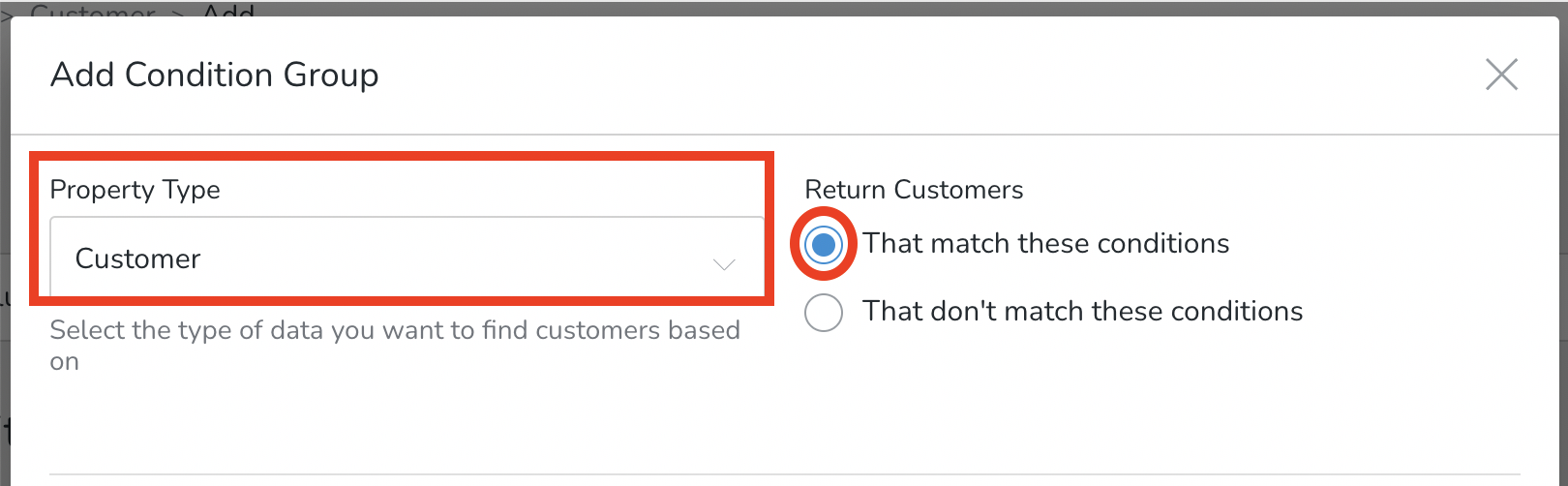Click the "Return Customers" group label

pos(914,190)
